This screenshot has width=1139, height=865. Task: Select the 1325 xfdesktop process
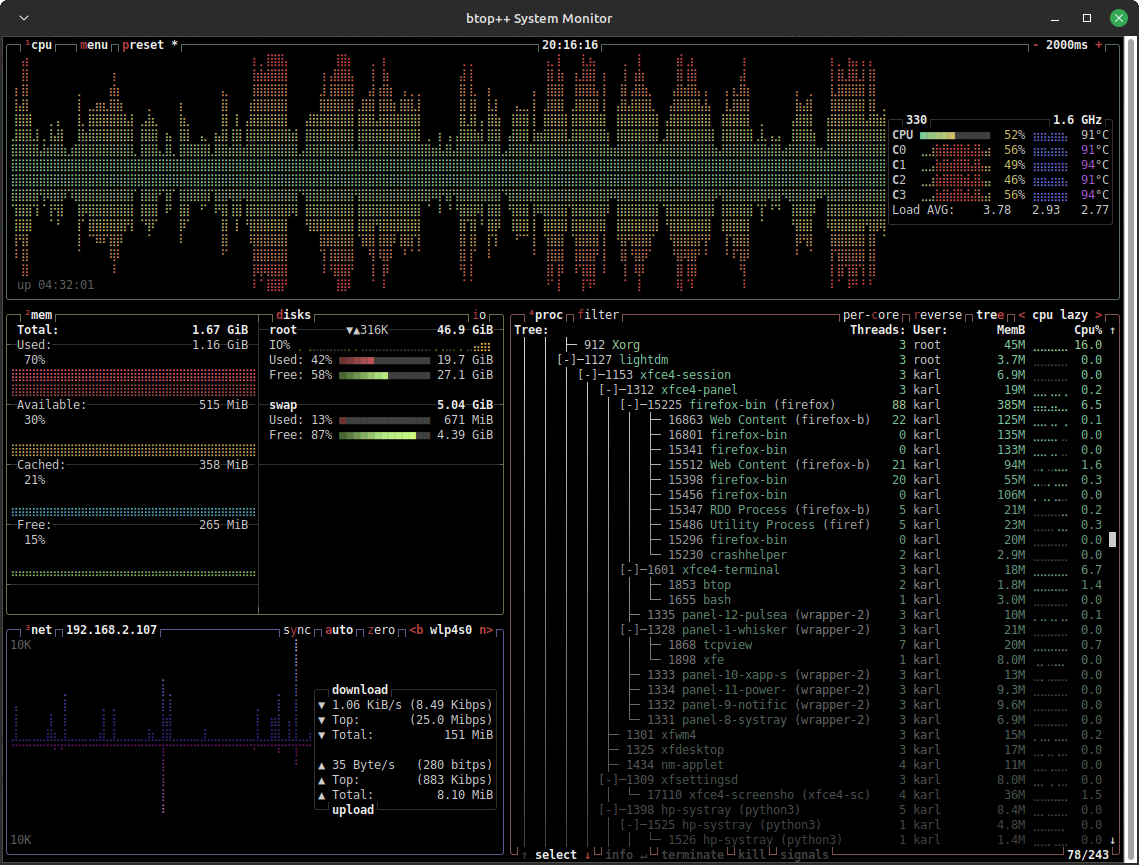808,750
